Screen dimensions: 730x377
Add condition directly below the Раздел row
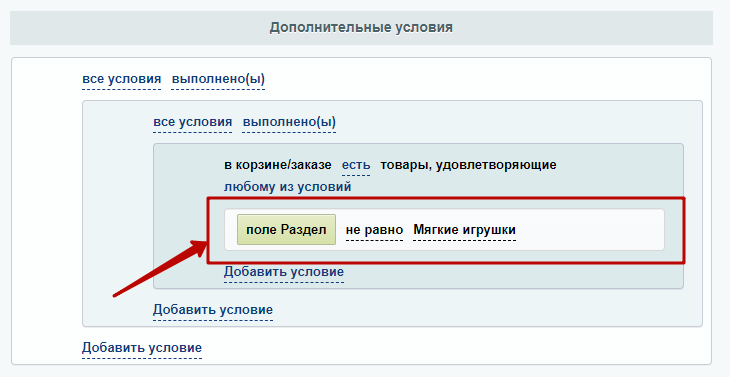284,272
